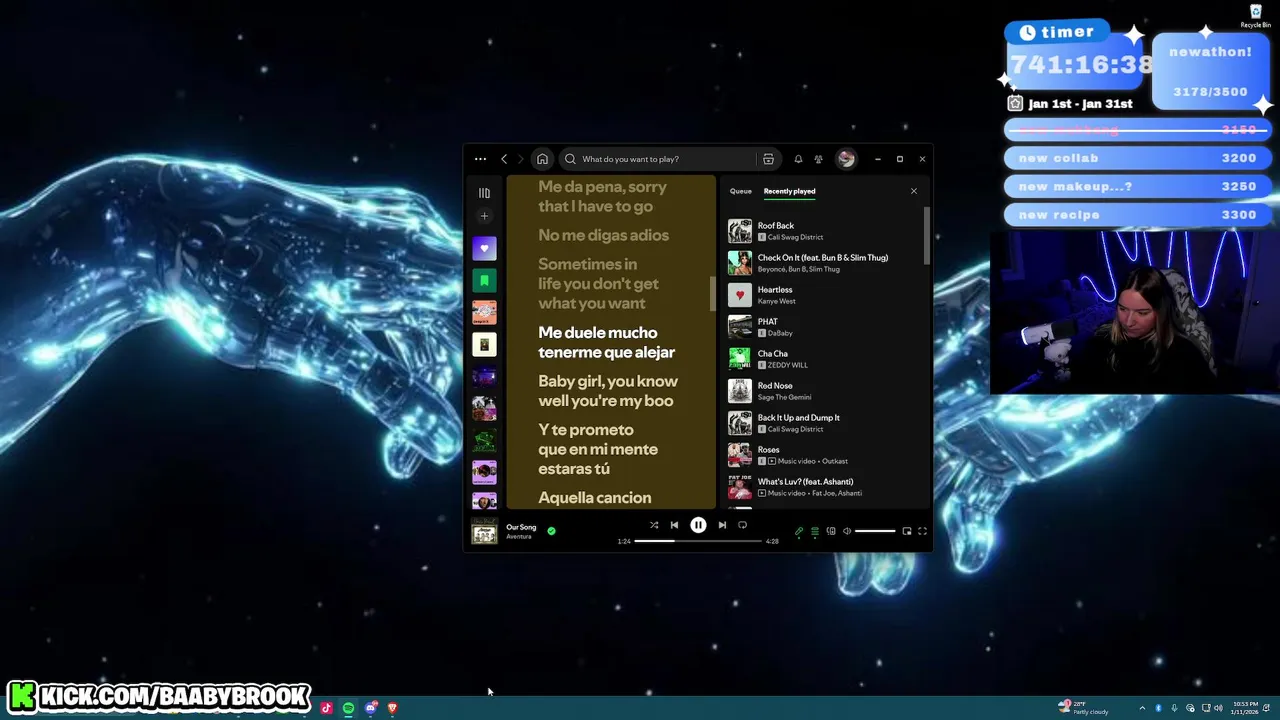1280x720 pixels.
Task: Skip to next track
Action: pos(722,525)
